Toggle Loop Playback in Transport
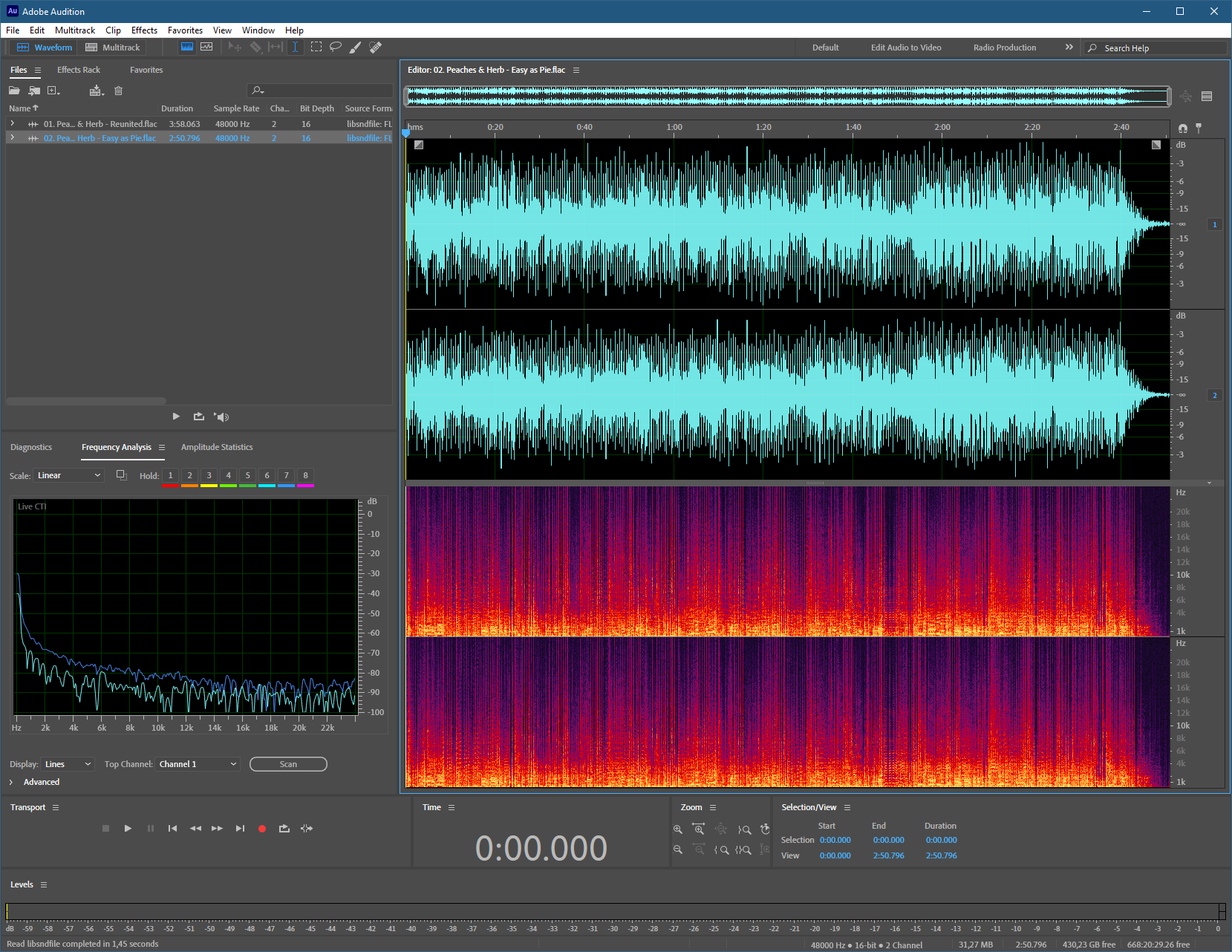1232x952 pixels. click(284, 828)
